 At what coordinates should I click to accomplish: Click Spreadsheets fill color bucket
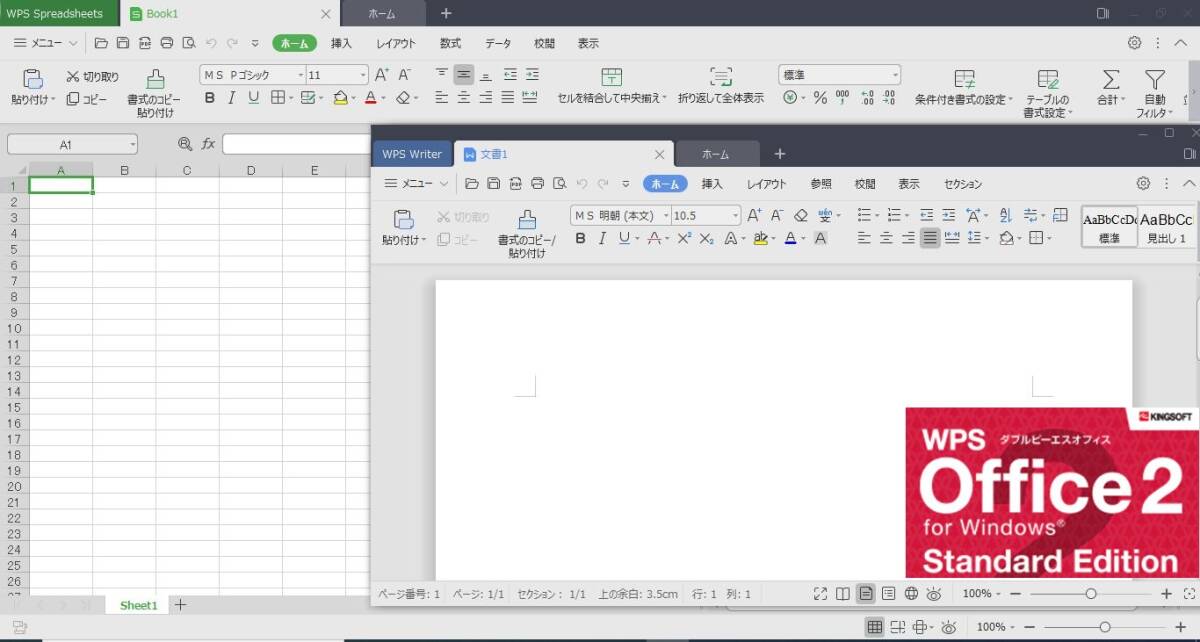pos(340,98)
